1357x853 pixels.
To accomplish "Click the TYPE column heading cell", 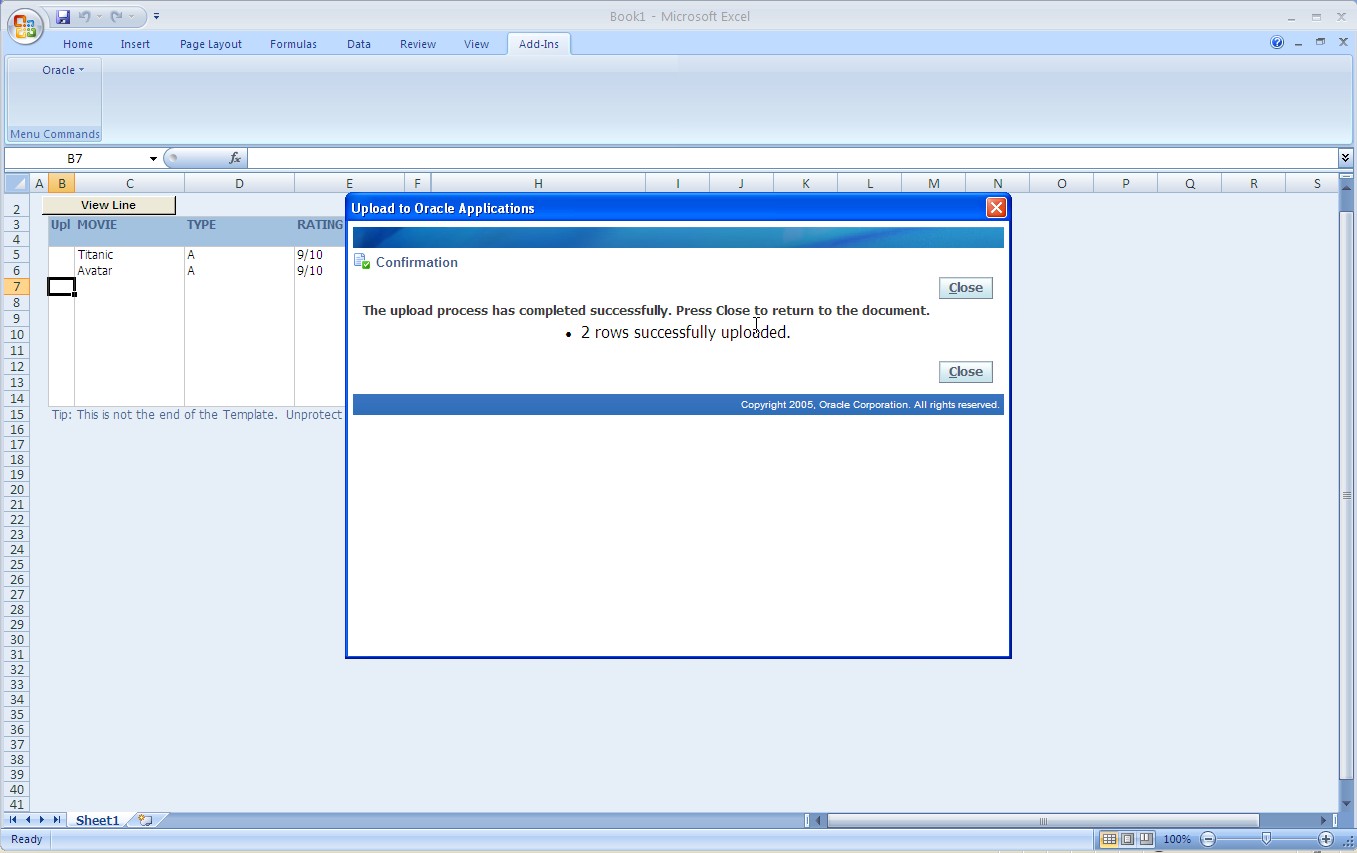I will tap(240, 225).
